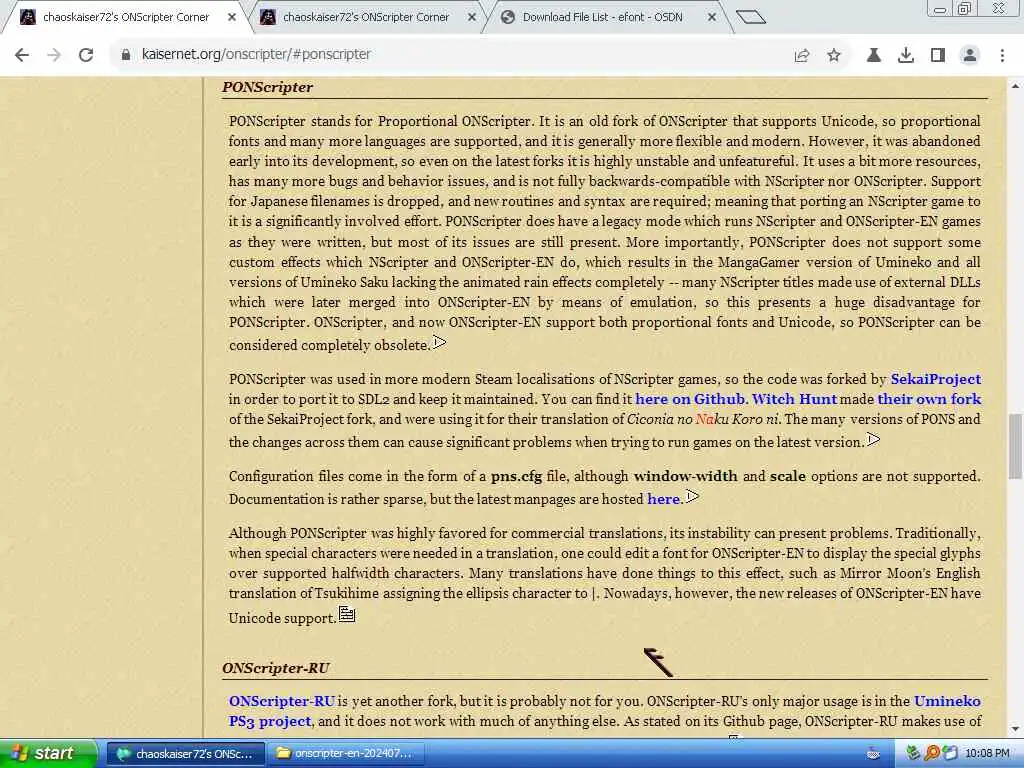Image resolution: width=1024 pixels, height=768 pixels.
Task: Focus the kaisernet.org address bar
Action: coord(451,55)
